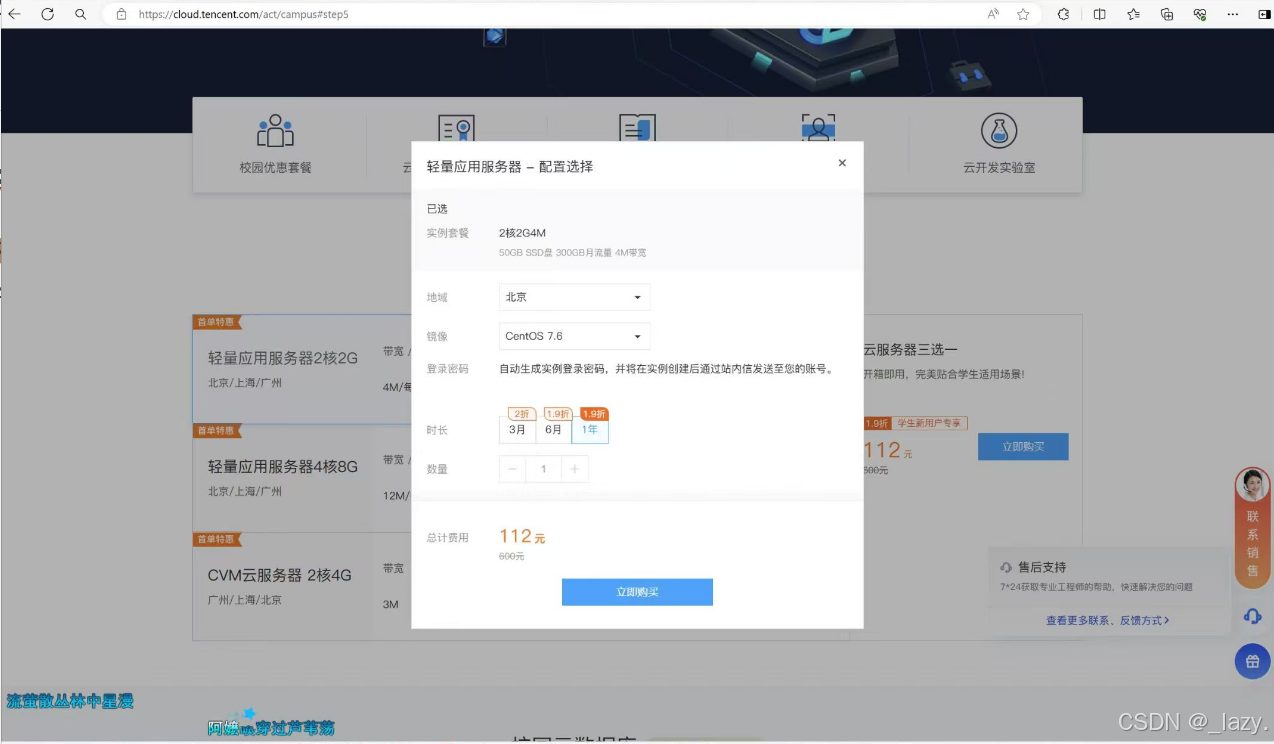Toggle the Split screen icon
Screen dimensions: 1274x744
(1099, 15)
